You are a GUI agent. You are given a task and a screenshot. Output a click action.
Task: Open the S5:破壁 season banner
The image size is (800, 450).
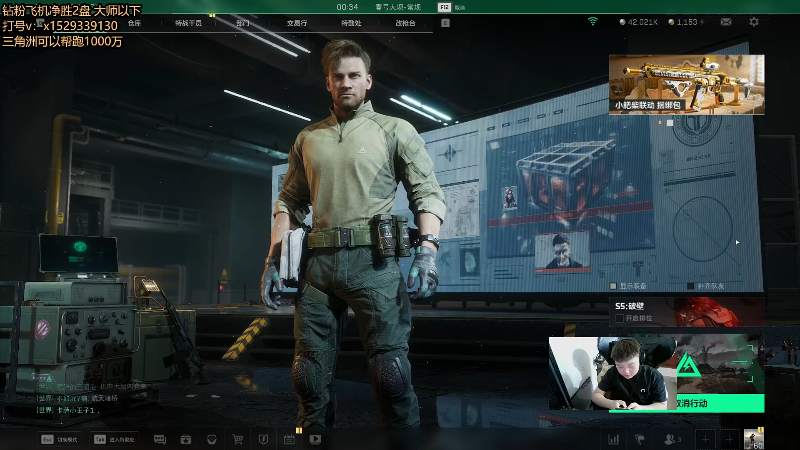coord(687,312)
